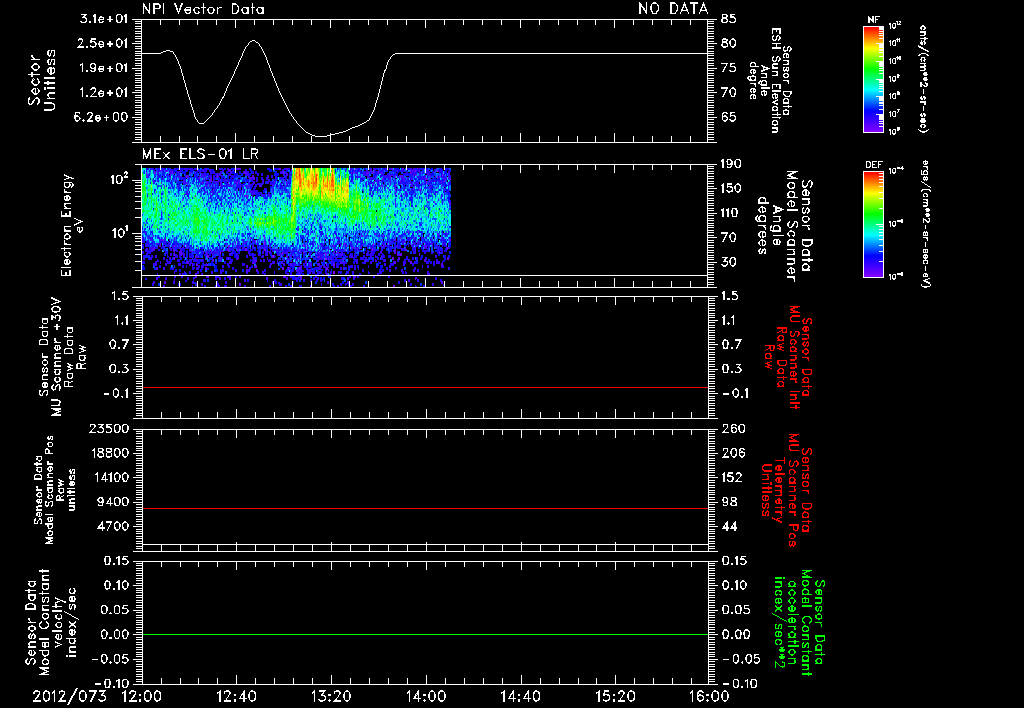This screenshot has height=708, width=1024.
Task: Select the 'Sector Unitless' axis label
Action: point(42,80)
